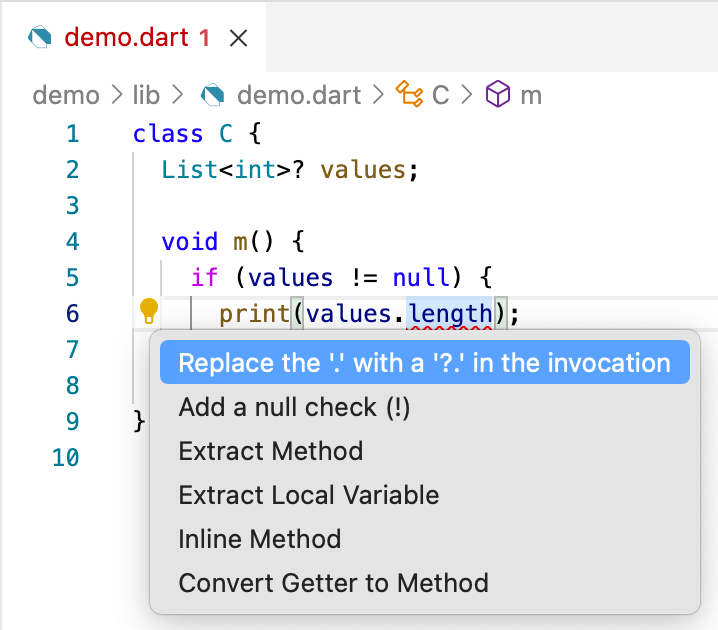Open the lib folder breadcrumb
The height and width of the screenshot is (630, 718).
146,95
